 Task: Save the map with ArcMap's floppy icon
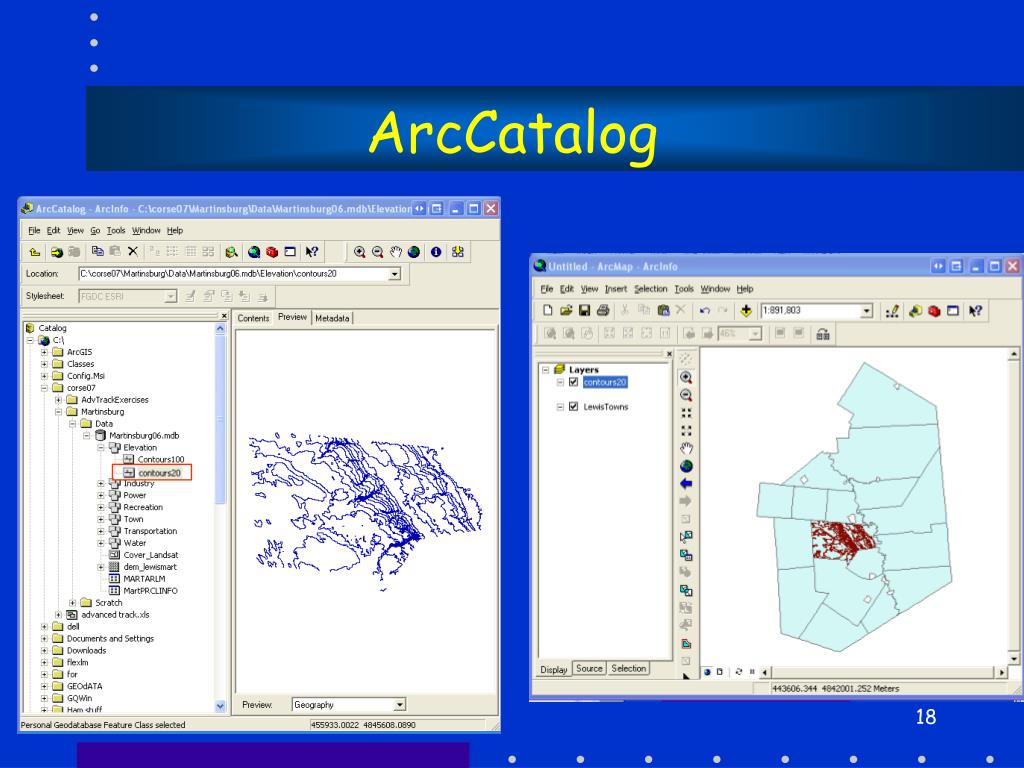tap(584, 310)
